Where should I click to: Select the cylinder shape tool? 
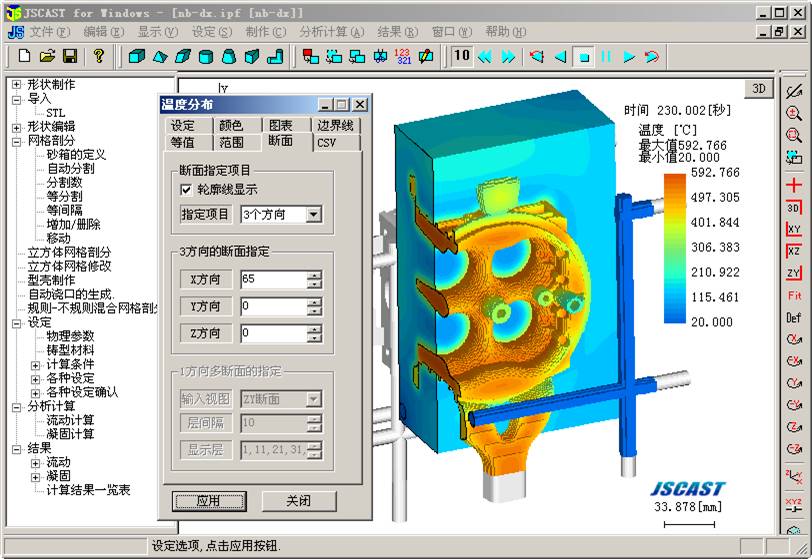(206, 56)
